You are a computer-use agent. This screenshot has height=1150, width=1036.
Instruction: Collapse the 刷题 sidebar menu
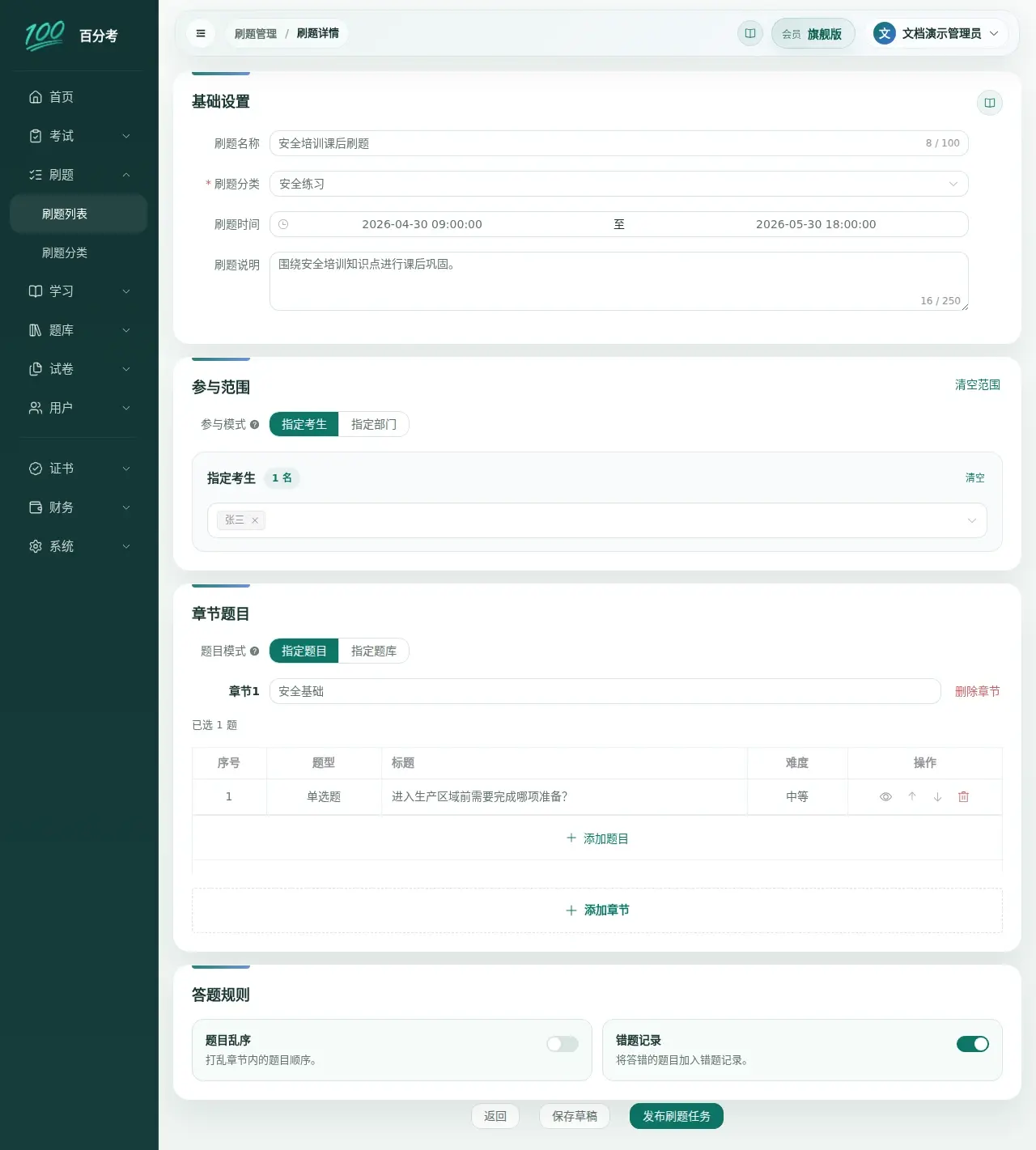tap(79, 175)
